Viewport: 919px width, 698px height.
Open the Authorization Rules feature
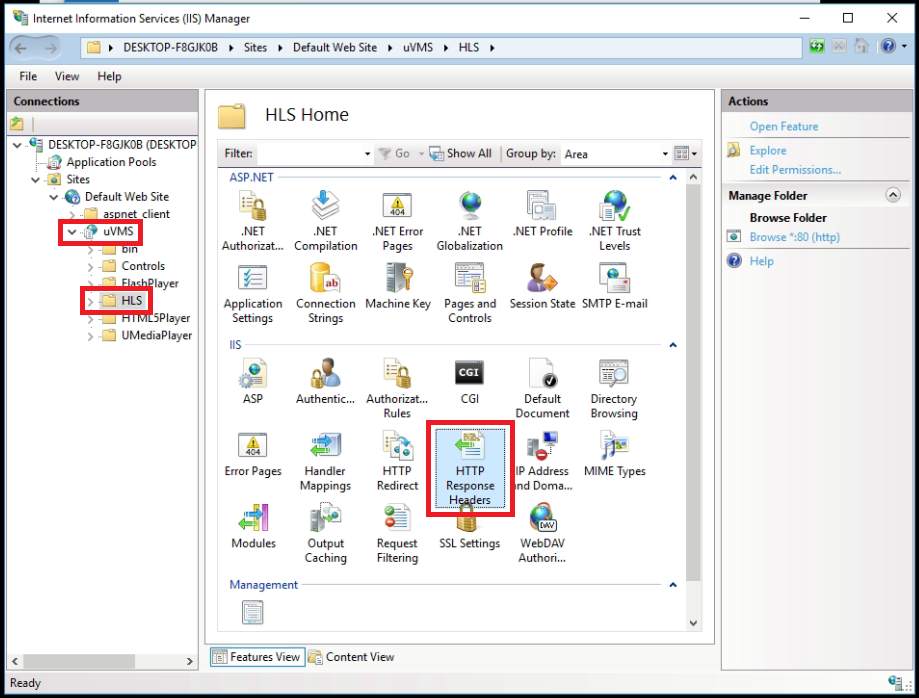coord(397,389)
